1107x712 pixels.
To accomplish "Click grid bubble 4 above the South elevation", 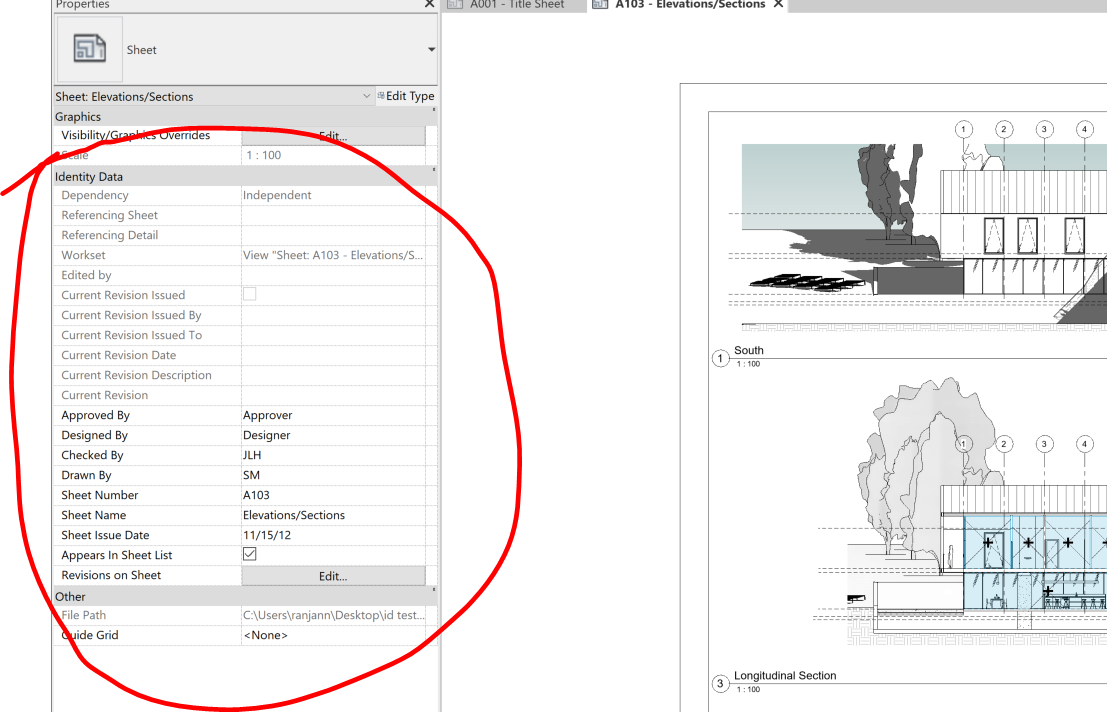I will (1084, 129).
